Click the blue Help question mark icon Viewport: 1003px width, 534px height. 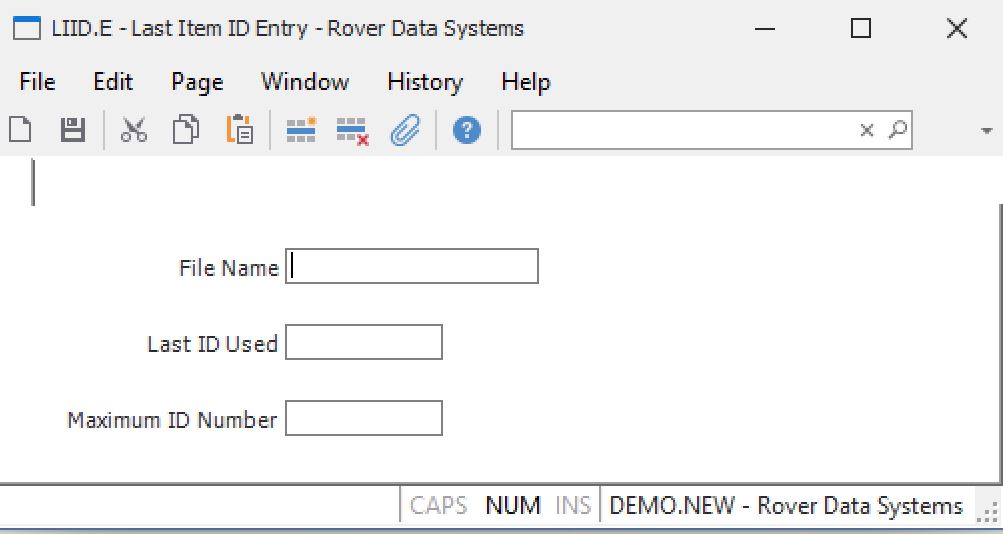click(x=466, y=130)
